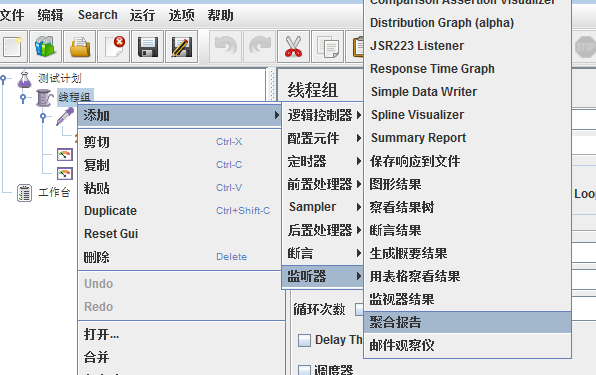596x375 pixels.
Task: Add the Response Time Graph listener
Action: click(x=468, y=69)
